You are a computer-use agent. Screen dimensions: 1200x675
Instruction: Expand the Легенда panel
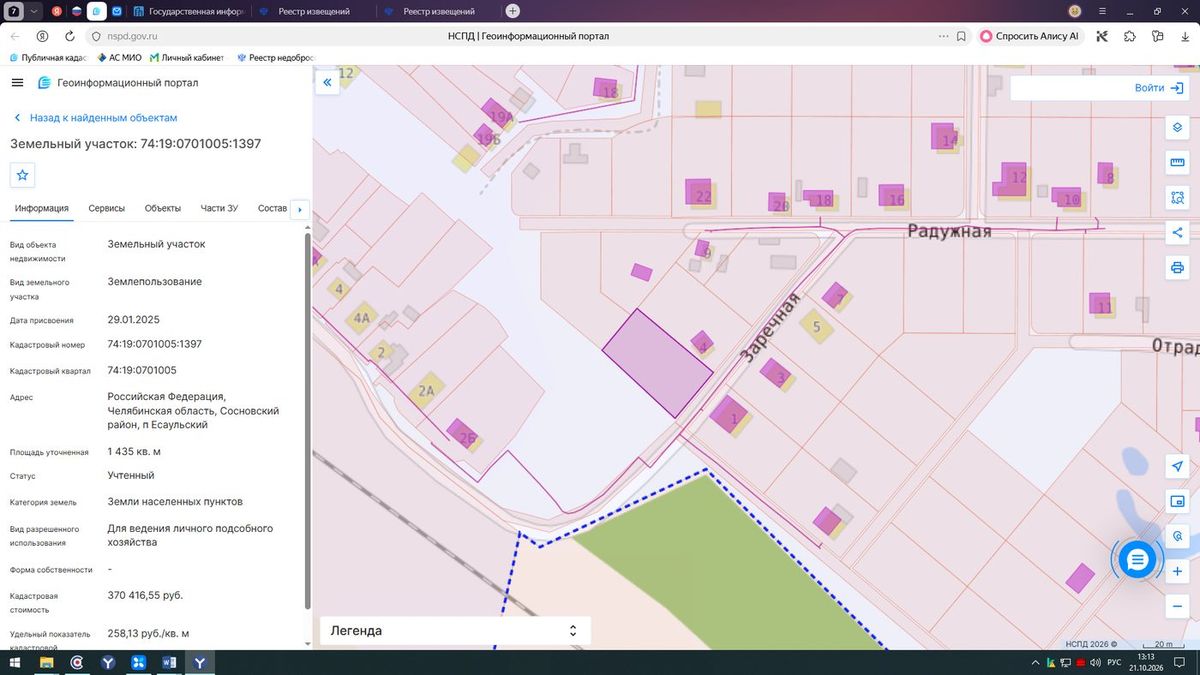coord(455,631)
